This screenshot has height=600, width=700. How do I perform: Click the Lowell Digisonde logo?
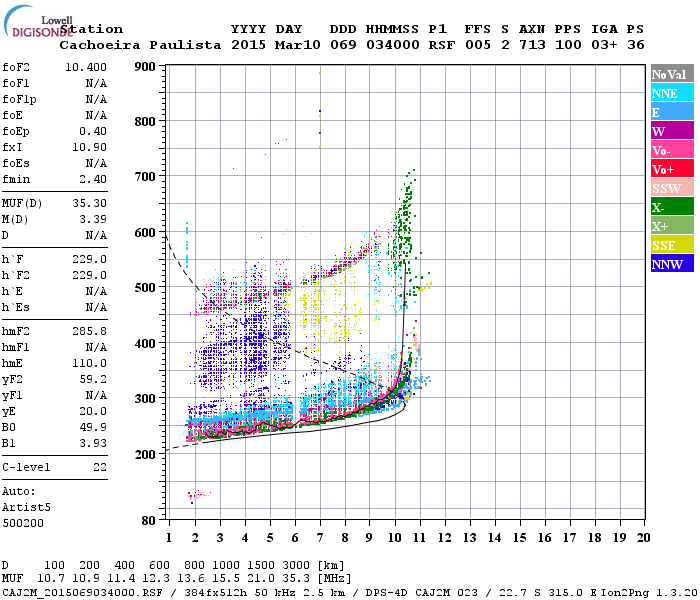pos(38,21)
